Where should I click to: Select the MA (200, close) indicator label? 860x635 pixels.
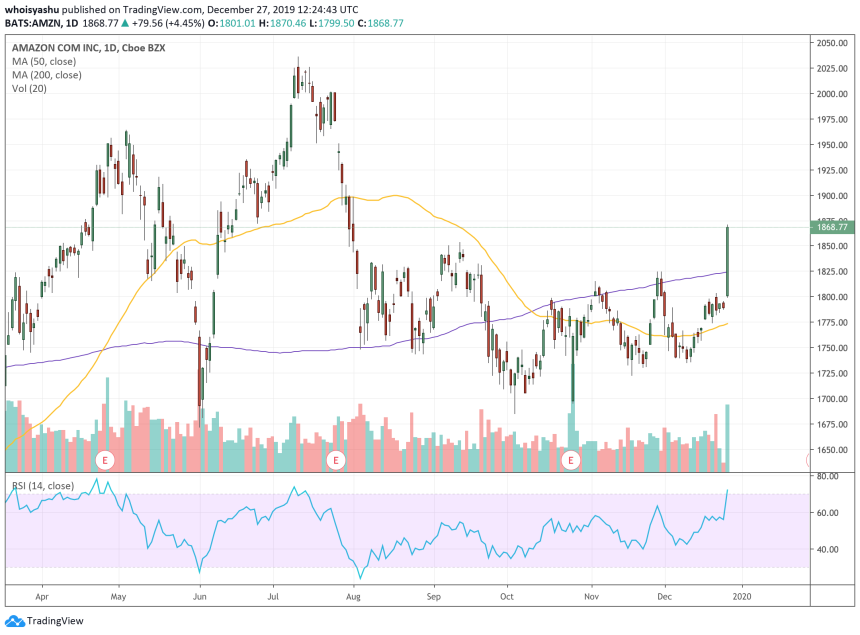point(47,75)
